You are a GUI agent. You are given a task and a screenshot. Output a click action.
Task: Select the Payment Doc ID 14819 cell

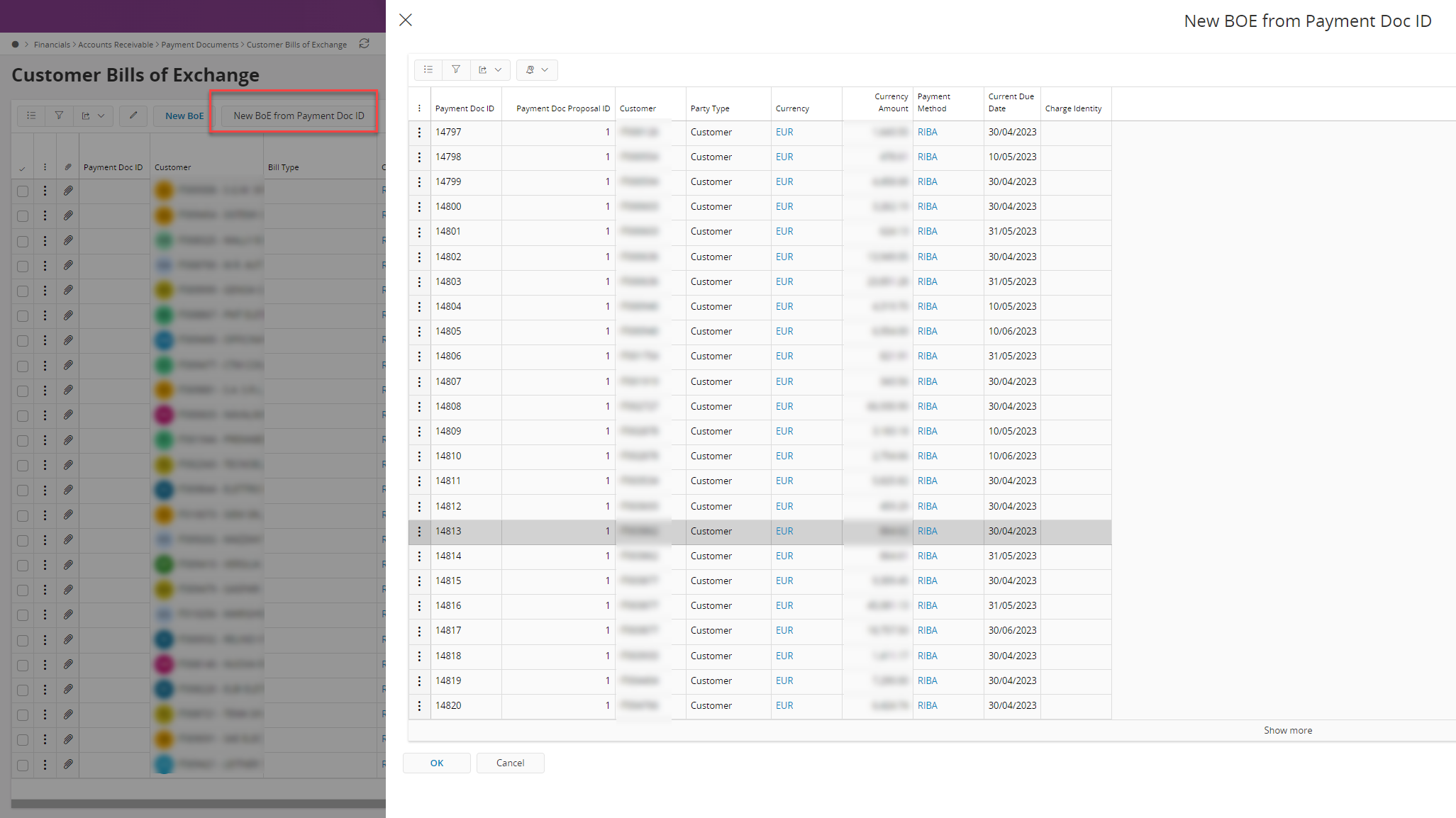pos(466,681)
